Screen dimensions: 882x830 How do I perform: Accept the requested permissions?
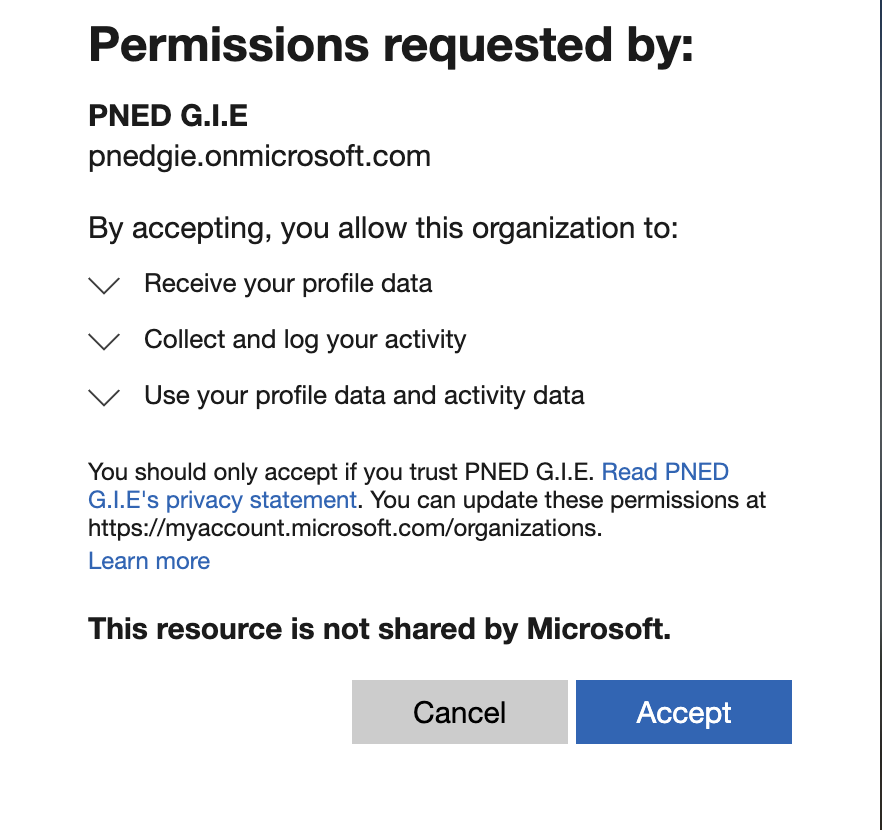[x=683, y=712]
